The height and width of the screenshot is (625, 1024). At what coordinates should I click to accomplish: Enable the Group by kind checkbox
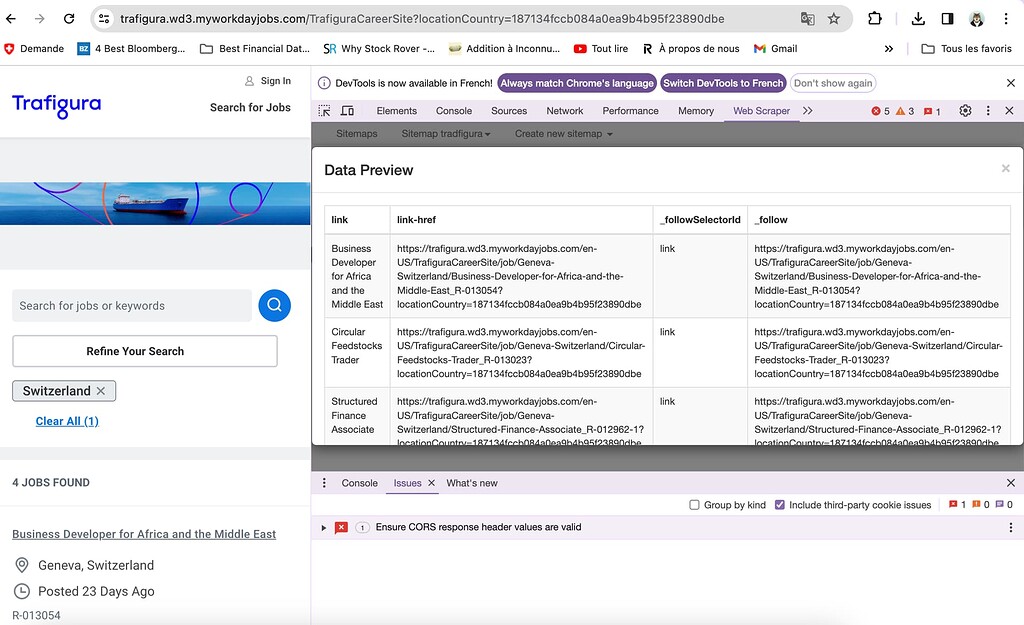point(695,505)
